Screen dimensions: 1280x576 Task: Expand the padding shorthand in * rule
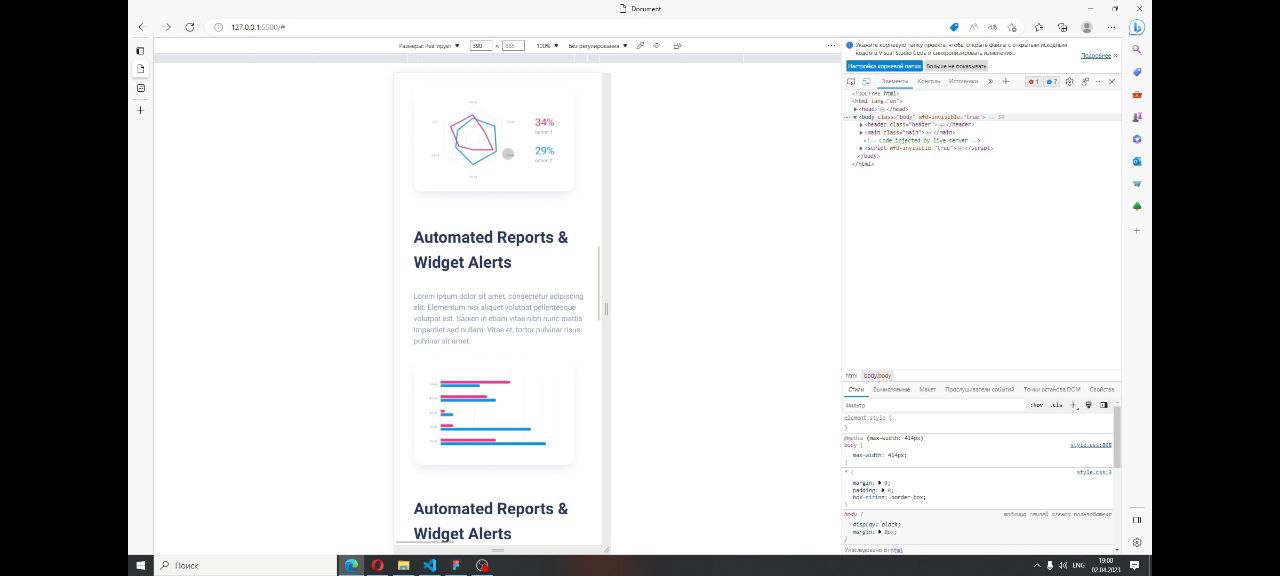click(881, 490)
